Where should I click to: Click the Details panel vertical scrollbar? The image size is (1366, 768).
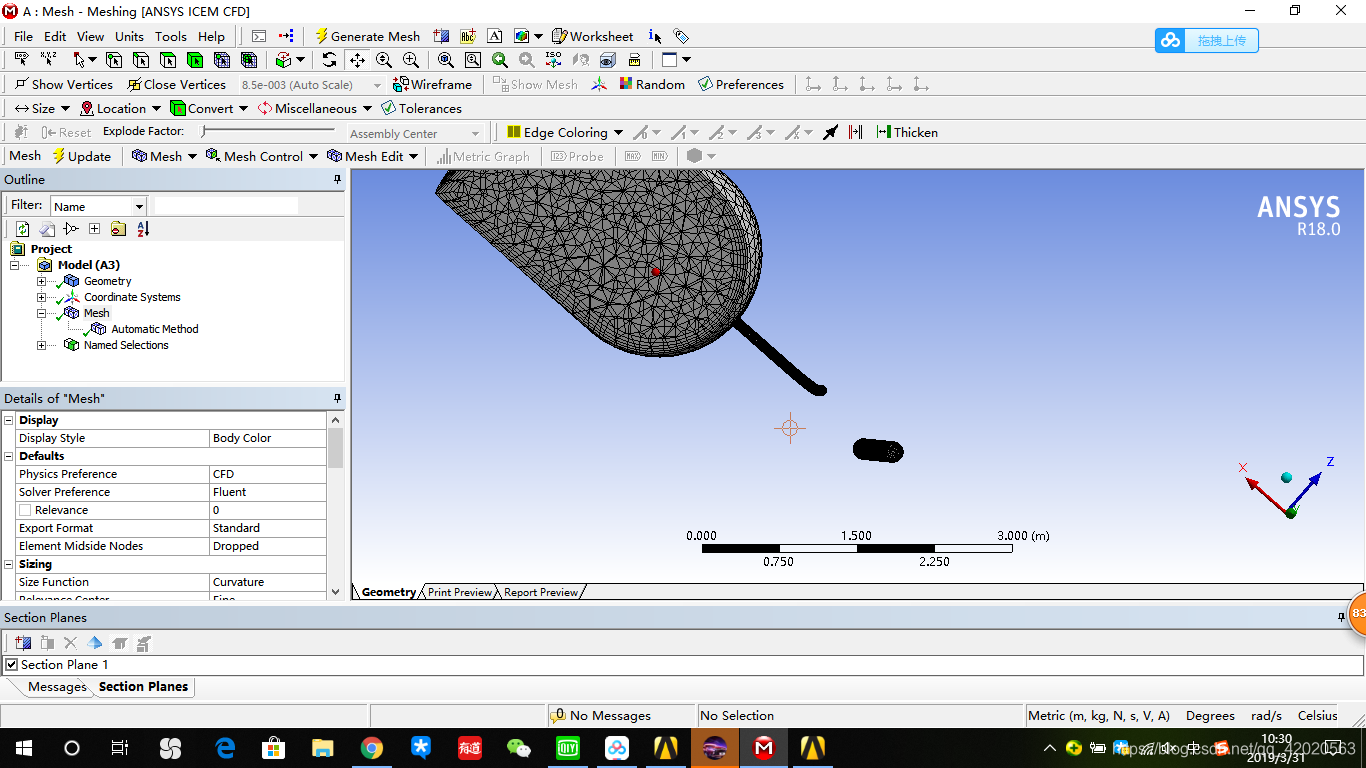tap(335, 505)
